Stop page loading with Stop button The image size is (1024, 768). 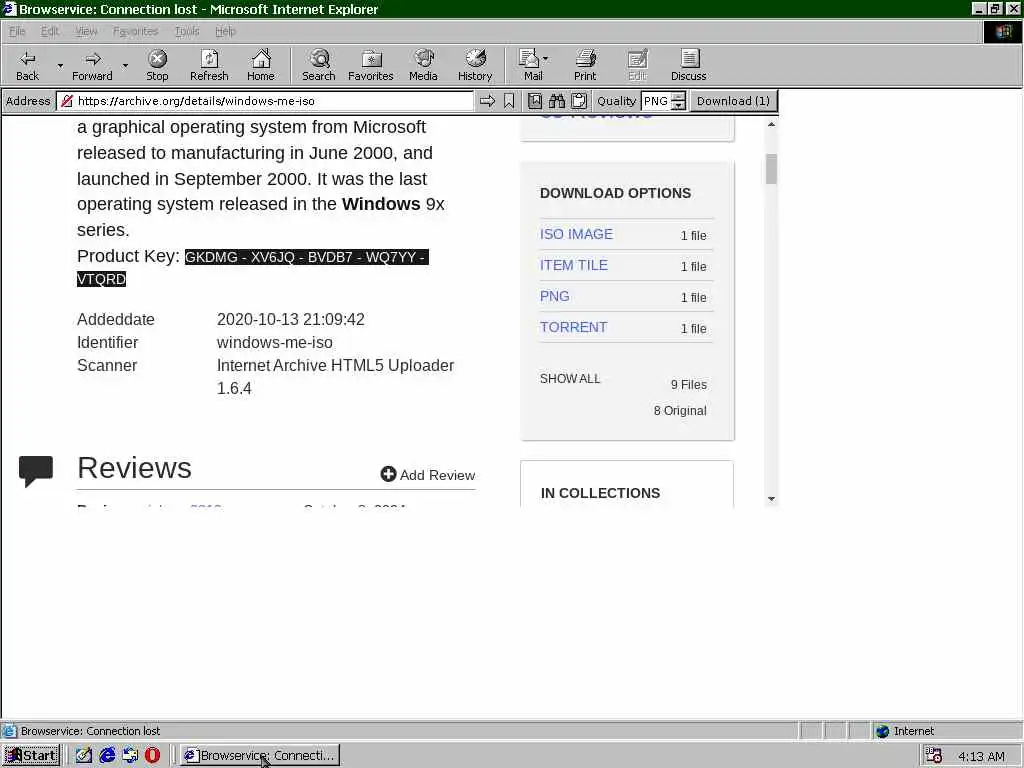[x=157, y=65]
